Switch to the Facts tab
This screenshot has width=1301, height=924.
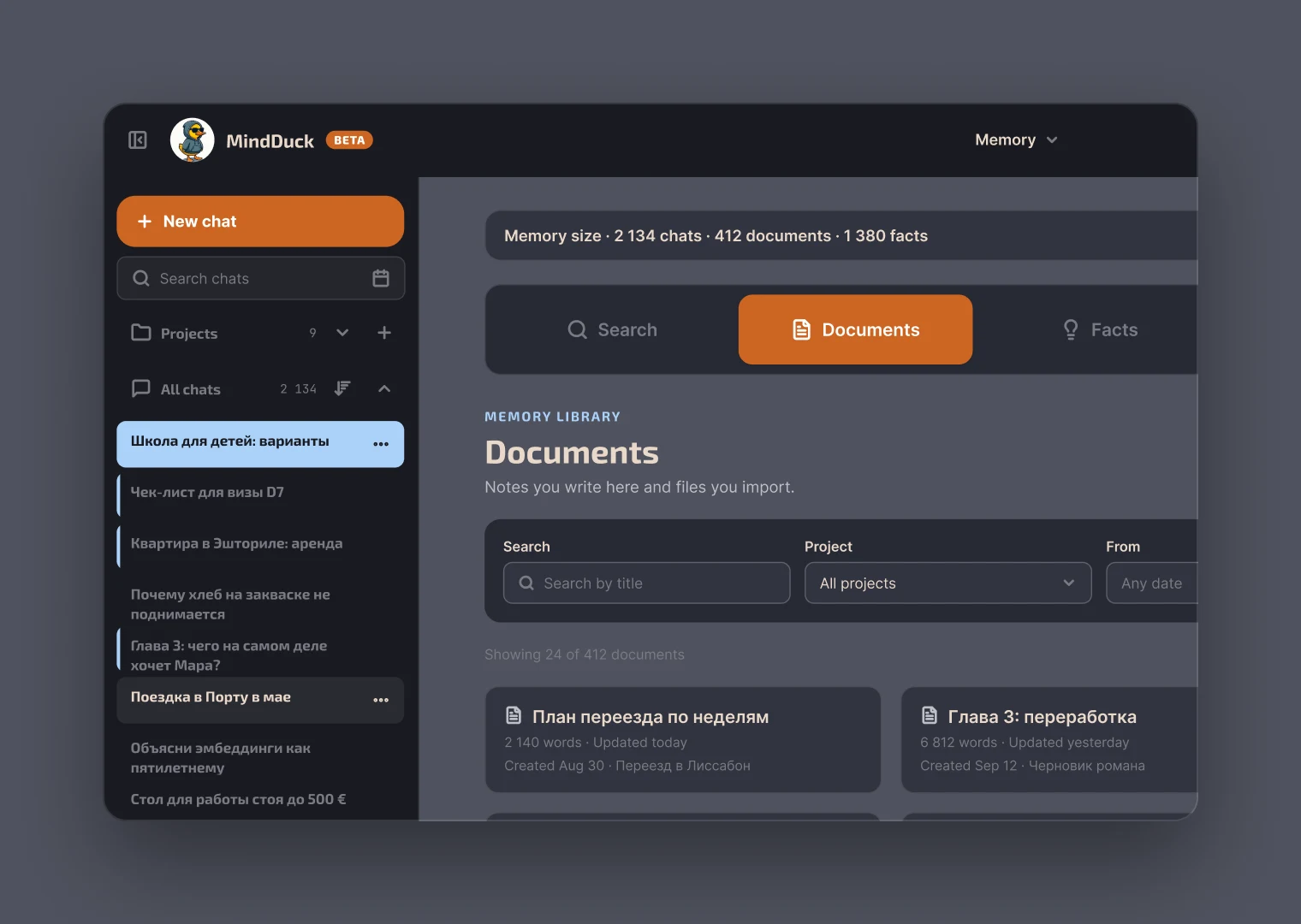[x=1100, y=329]
